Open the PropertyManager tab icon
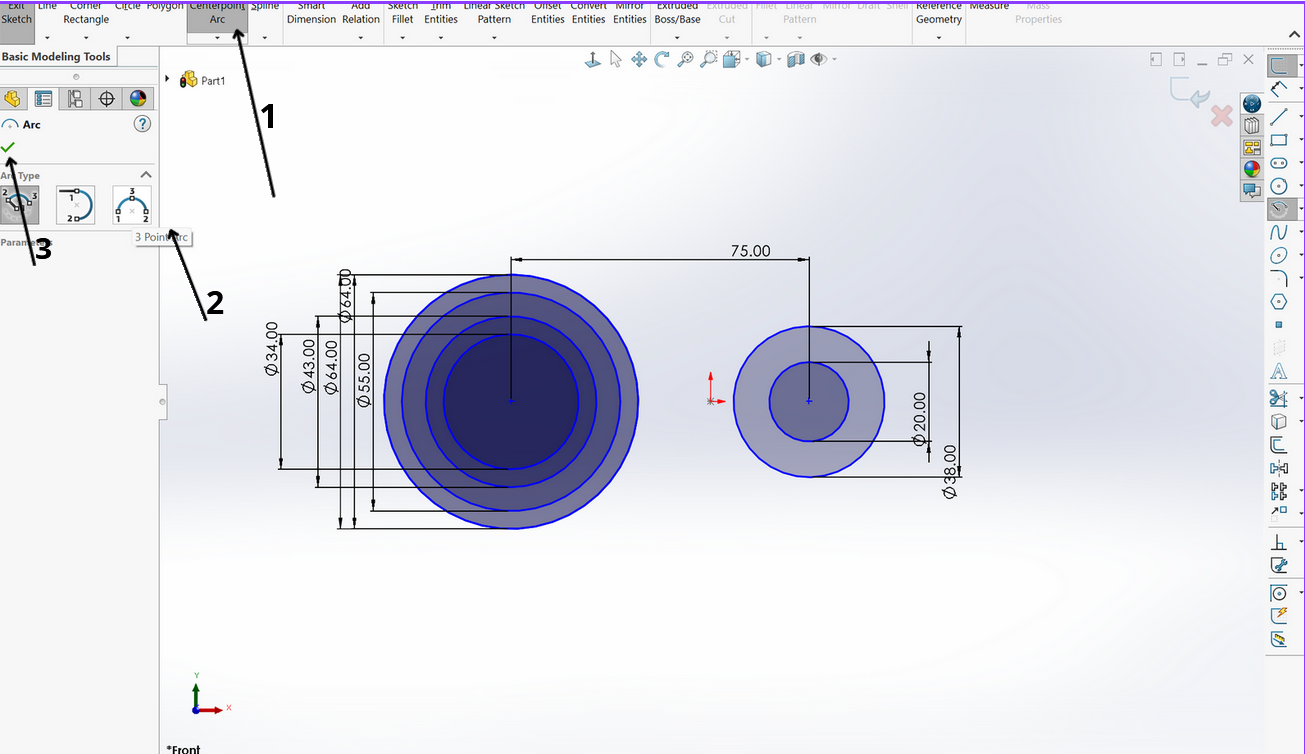 (x=43, y=98)
